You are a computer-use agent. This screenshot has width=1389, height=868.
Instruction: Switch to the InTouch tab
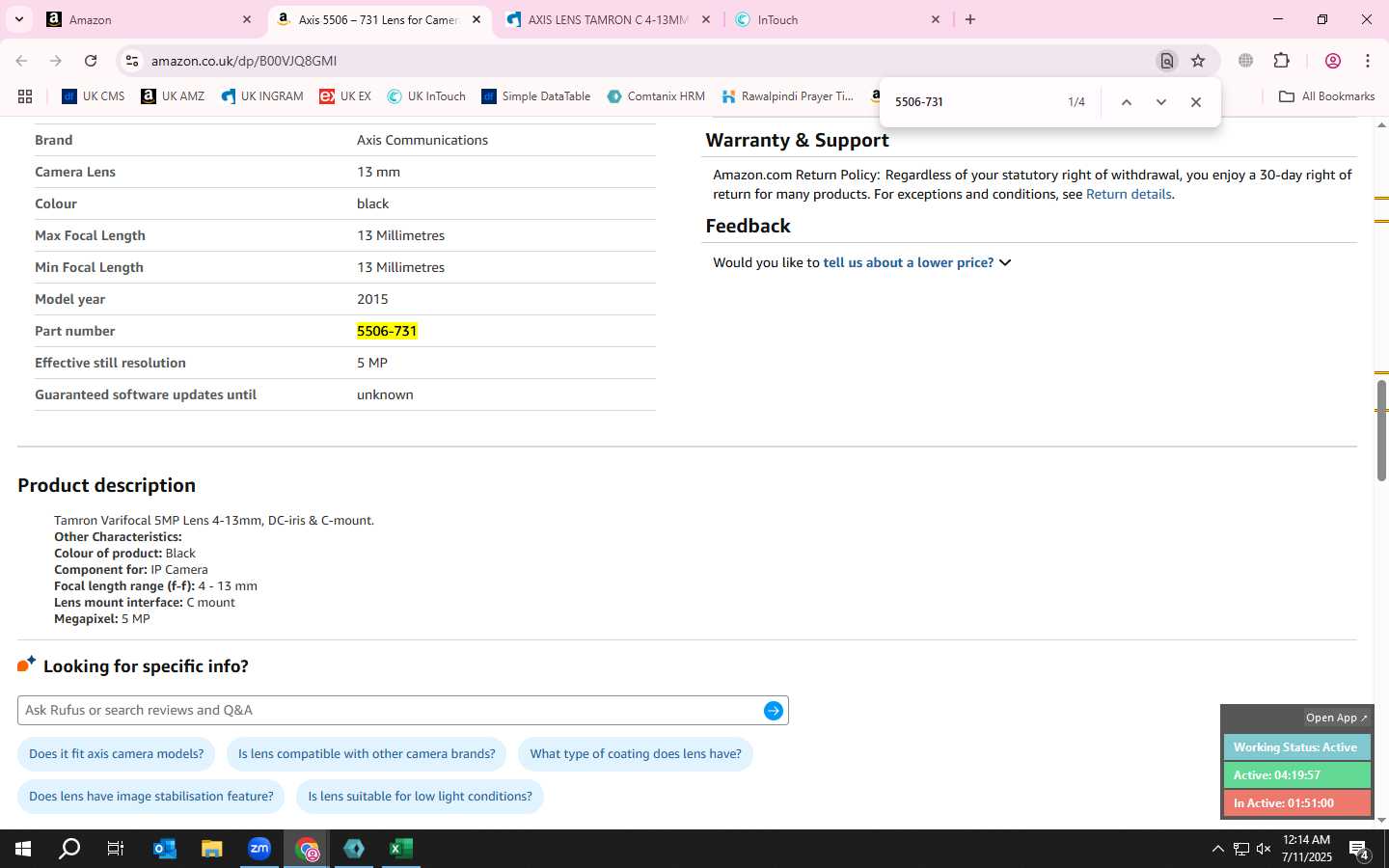(837, 19)
